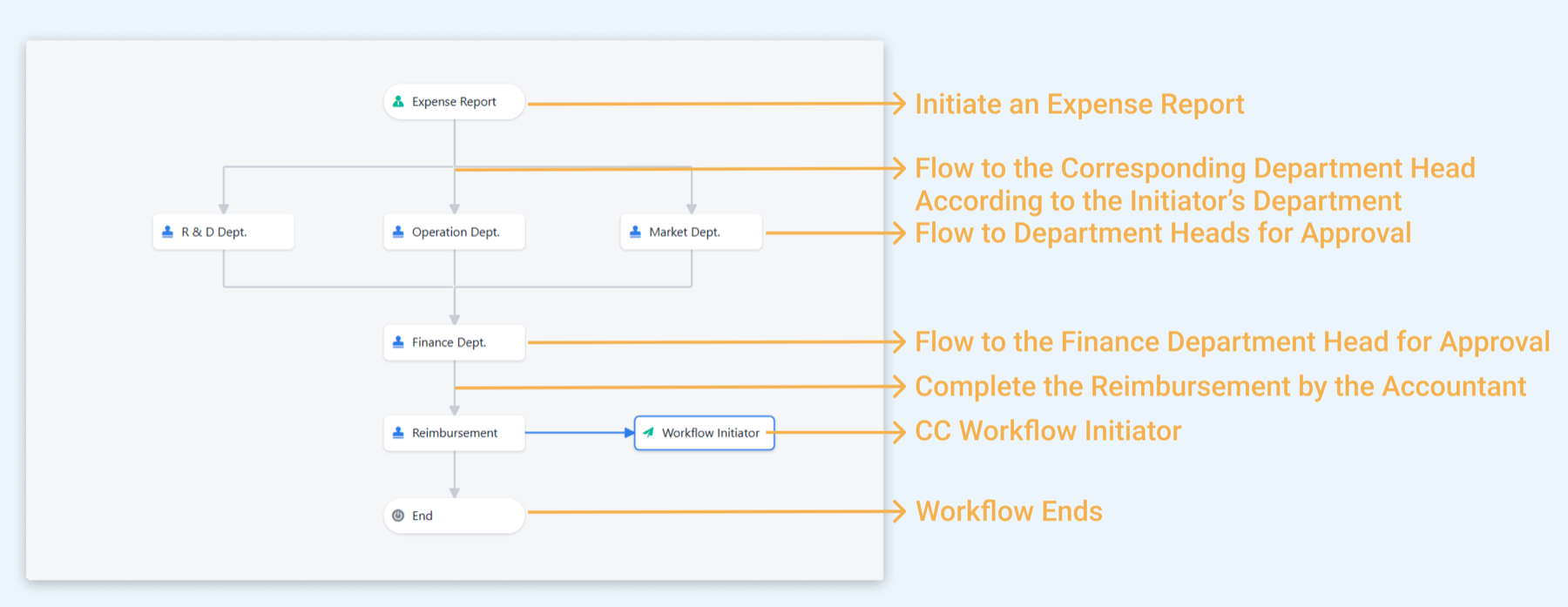Click the person icon on Market Dept. node
1568x607 pixels.
635,232
